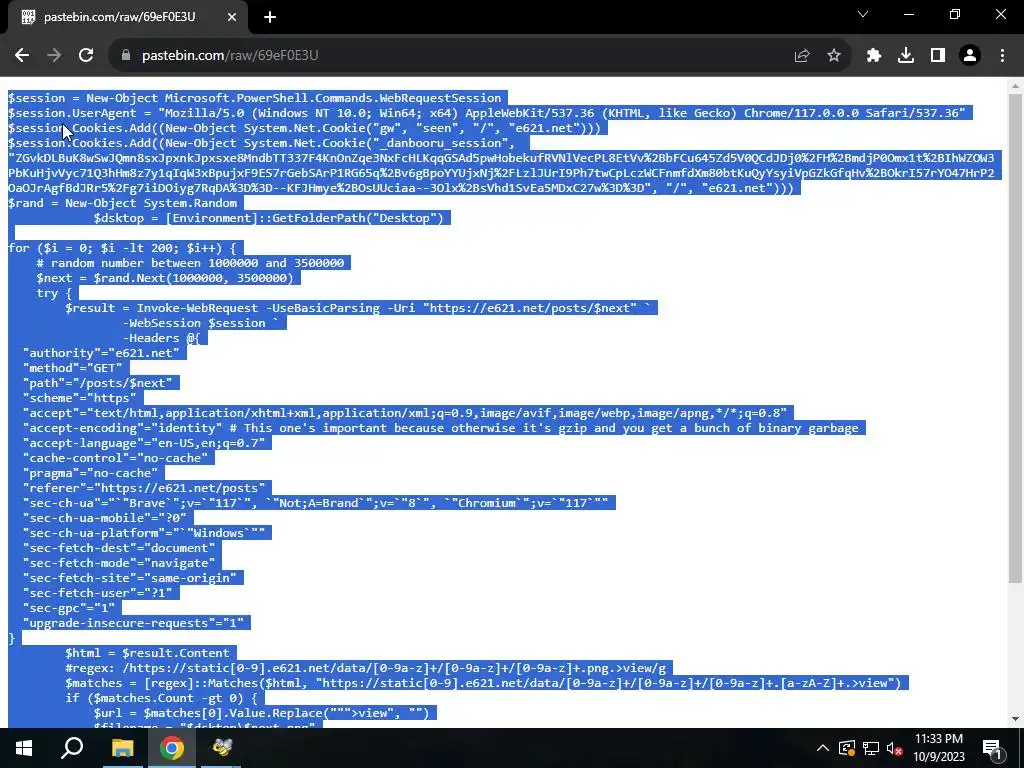Click the "path"="/posts/$next" line
Screen dimensions: 1024x768
[97, 383]
